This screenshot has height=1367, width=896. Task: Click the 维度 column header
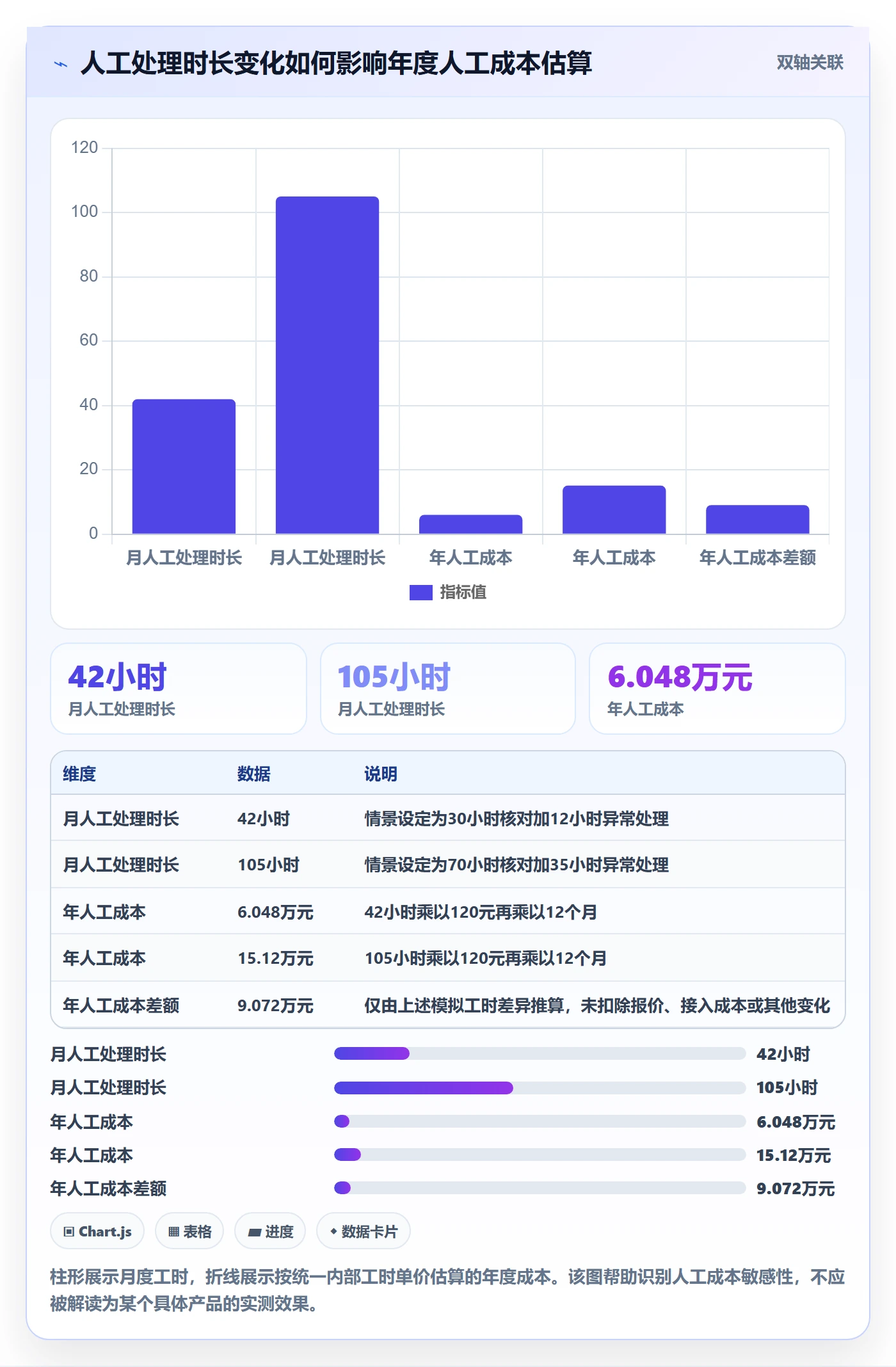tap(79, 774)
